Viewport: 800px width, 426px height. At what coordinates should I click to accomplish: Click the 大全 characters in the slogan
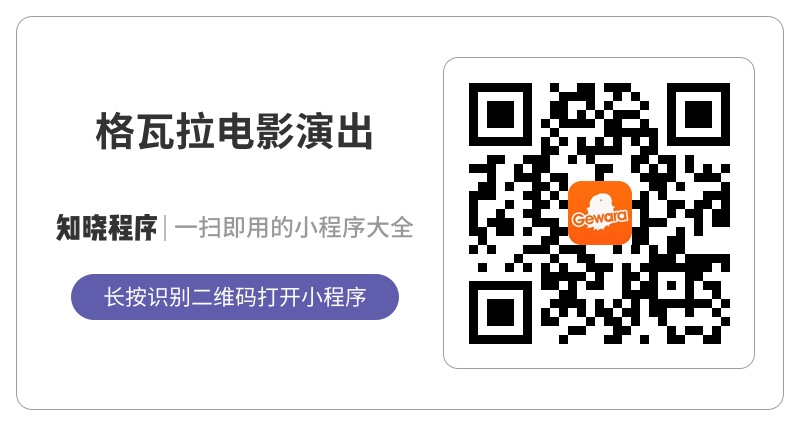(x=390, y=228)
